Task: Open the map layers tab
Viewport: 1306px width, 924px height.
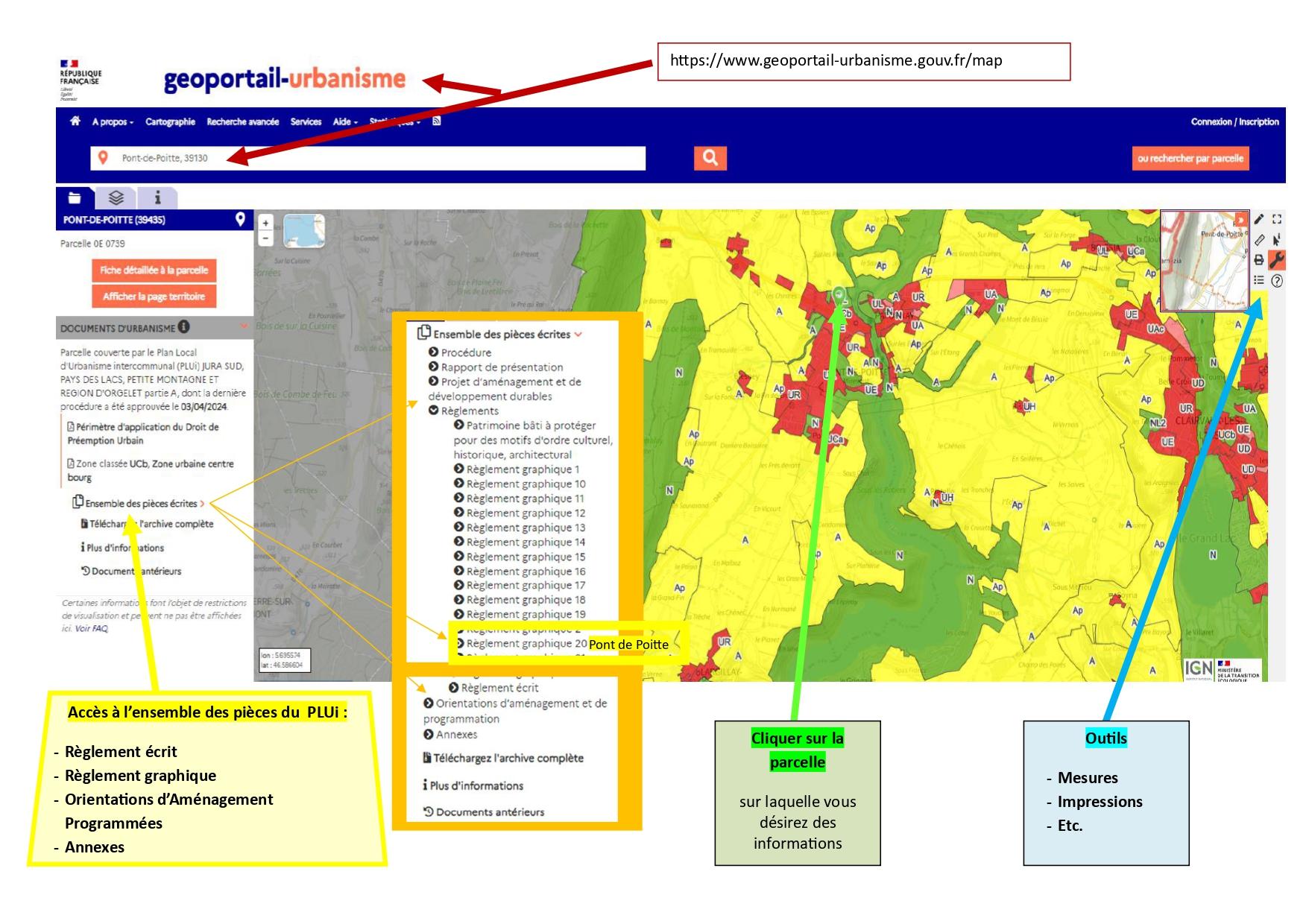Action: coord(116,197)
